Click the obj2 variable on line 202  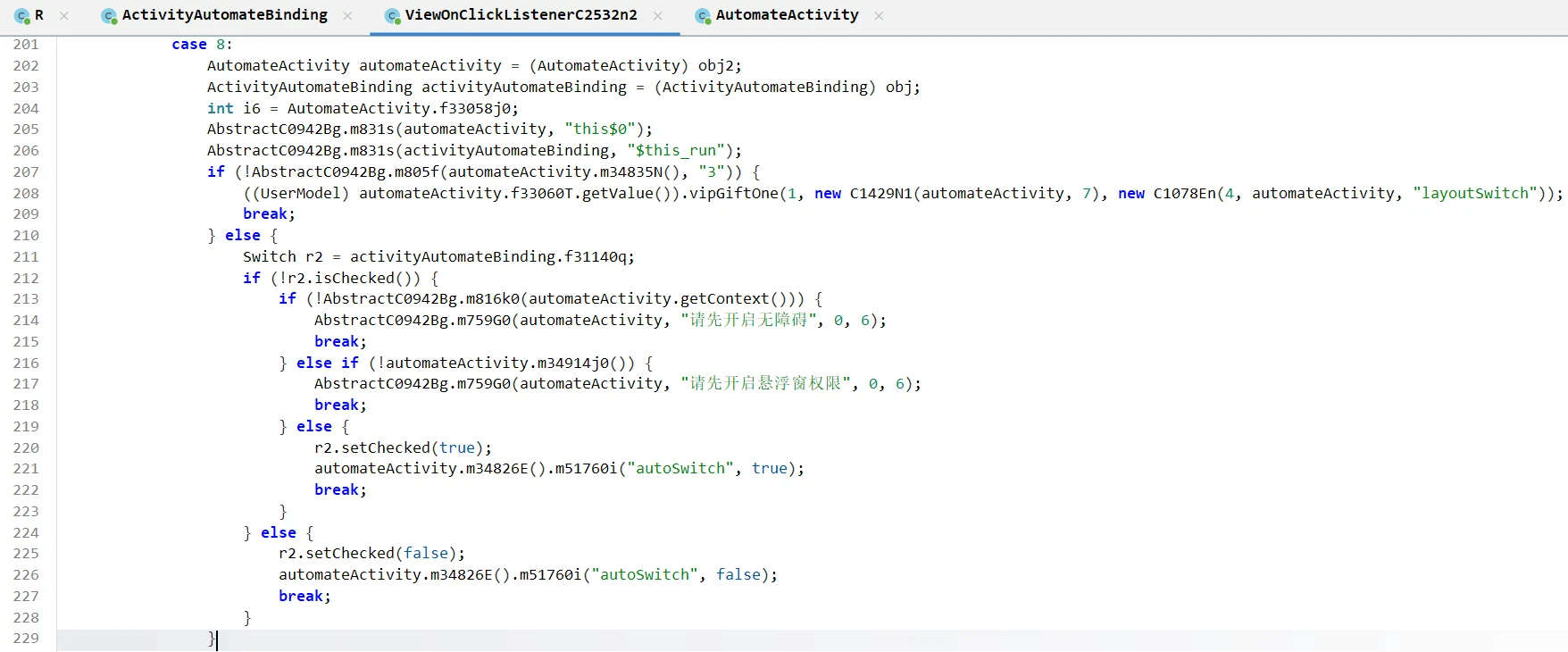tap(716, 66)
